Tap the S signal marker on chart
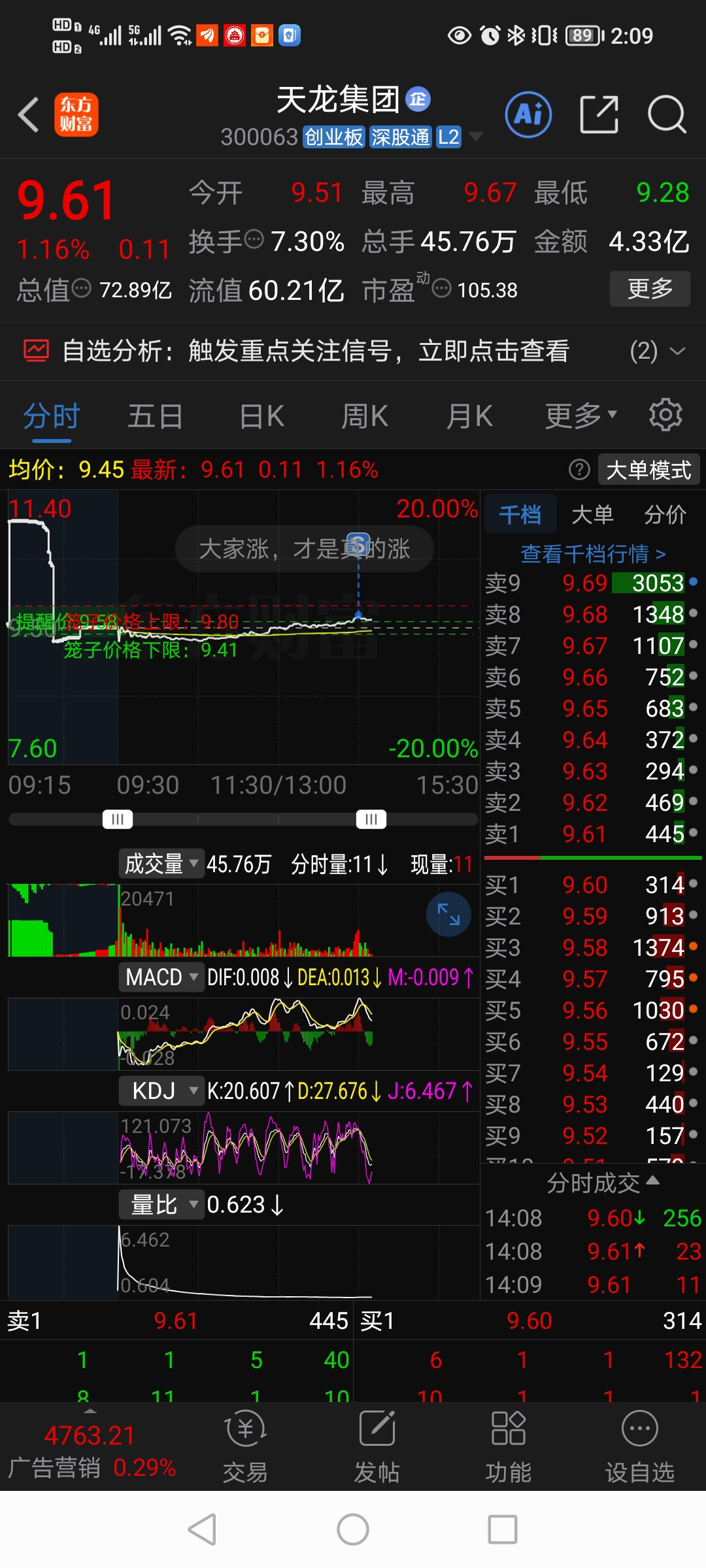706x1568 pixels. pos(358,544)
